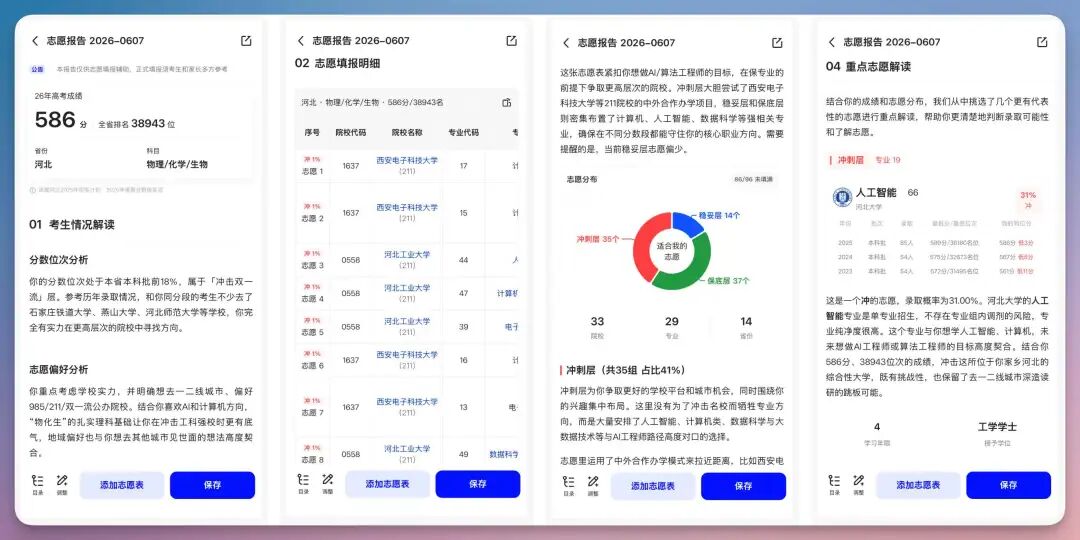Open 目录 icon on the 志愿分布 chart screen
The width and height of the screenshot is (1080, 540).
569,485
